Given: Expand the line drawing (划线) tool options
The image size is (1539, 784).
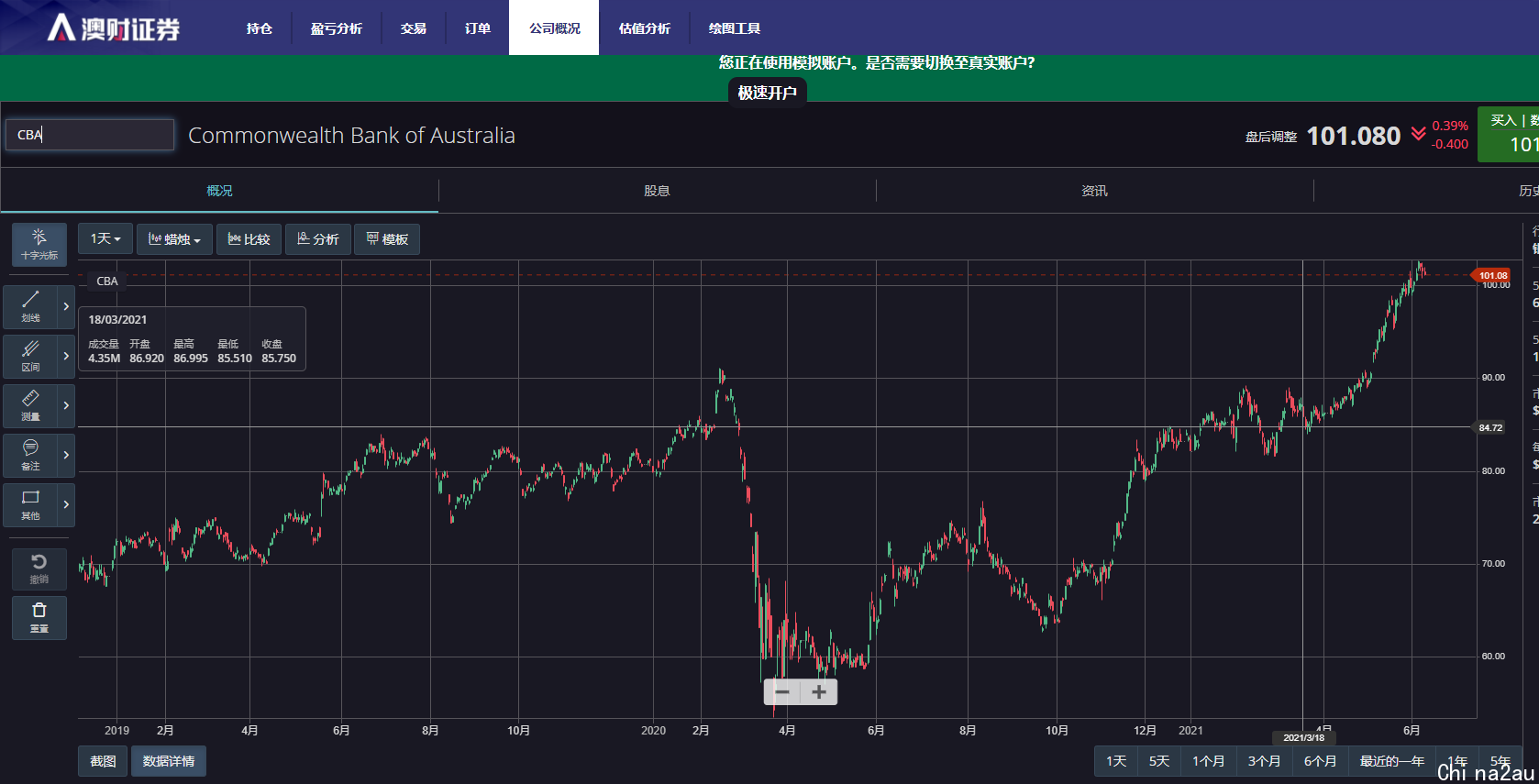Looking at the screenshot, I should pyautogui.click(x=66, y=306).
